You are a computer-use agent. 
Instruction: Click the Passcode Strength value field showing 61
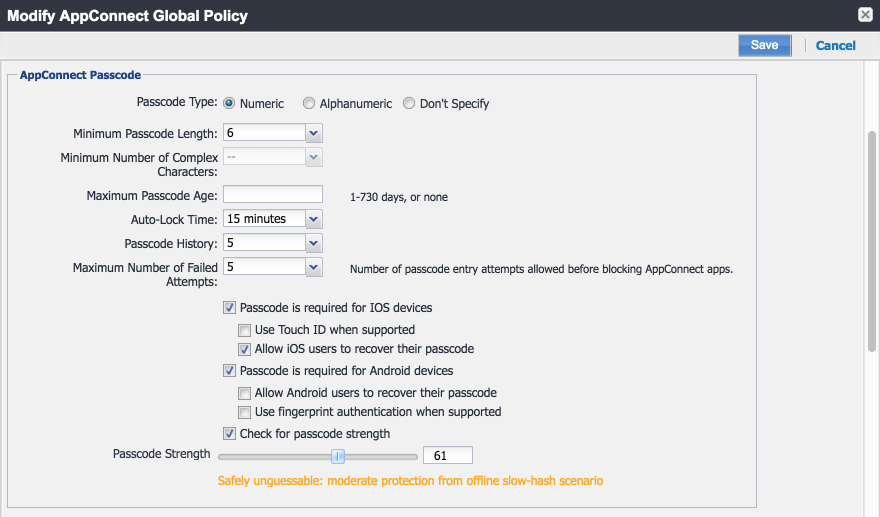(448, 455)
